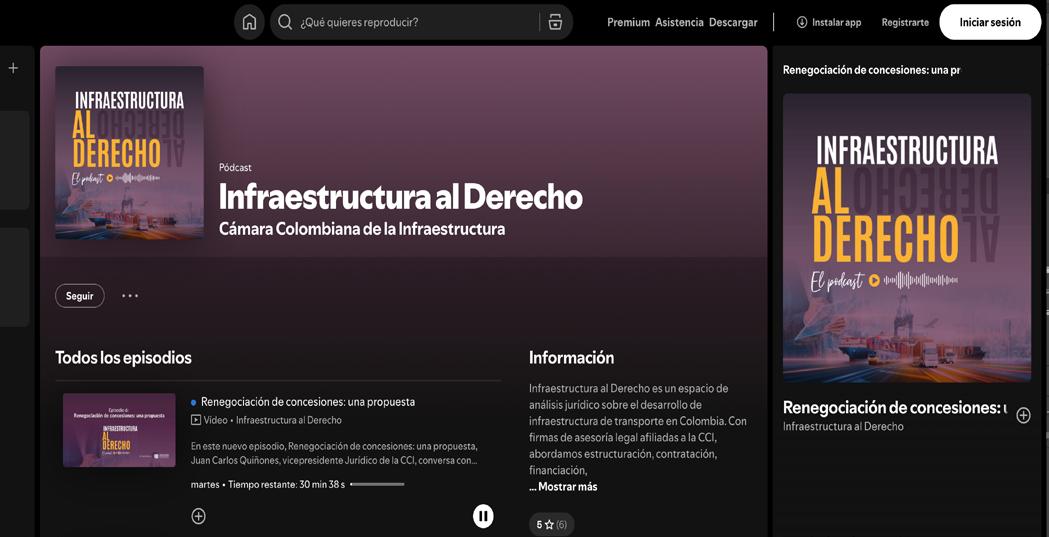Screen dimensions: 1049x537
Task: Open the Premium link
Action: tap(628, 22)
